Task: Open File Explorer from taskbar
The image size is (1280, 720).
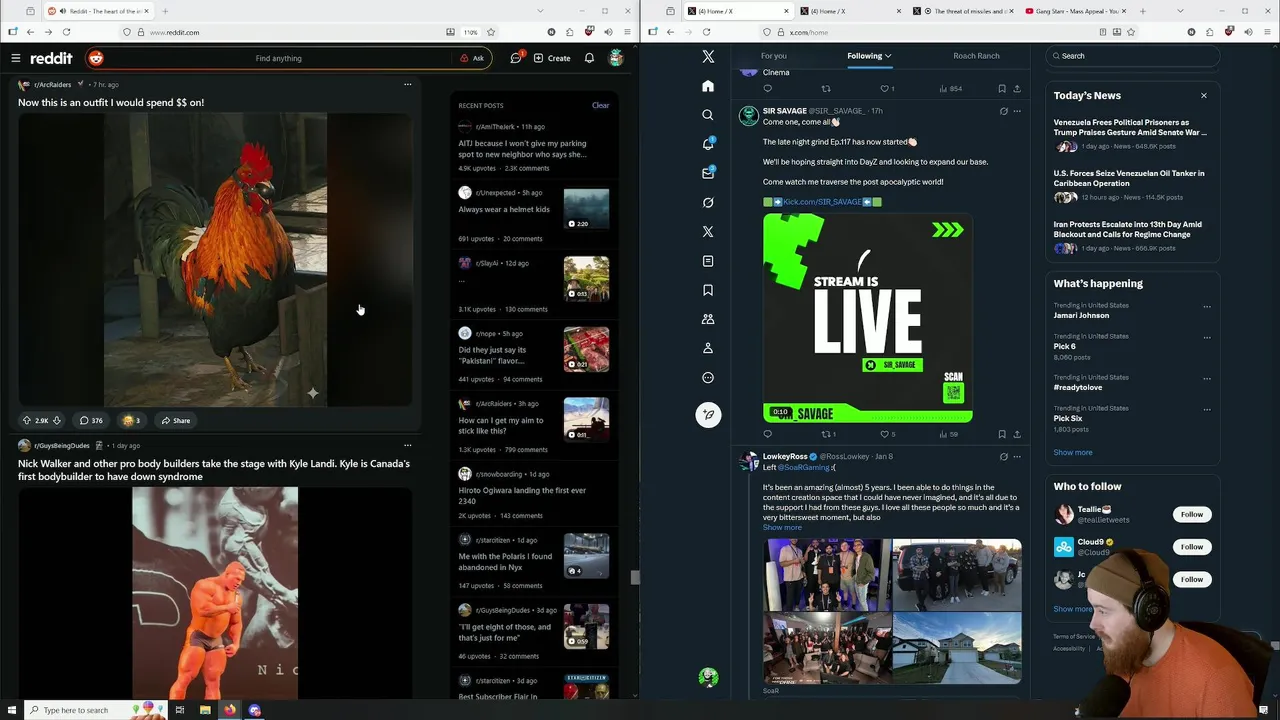Action: tap(205, 710)
